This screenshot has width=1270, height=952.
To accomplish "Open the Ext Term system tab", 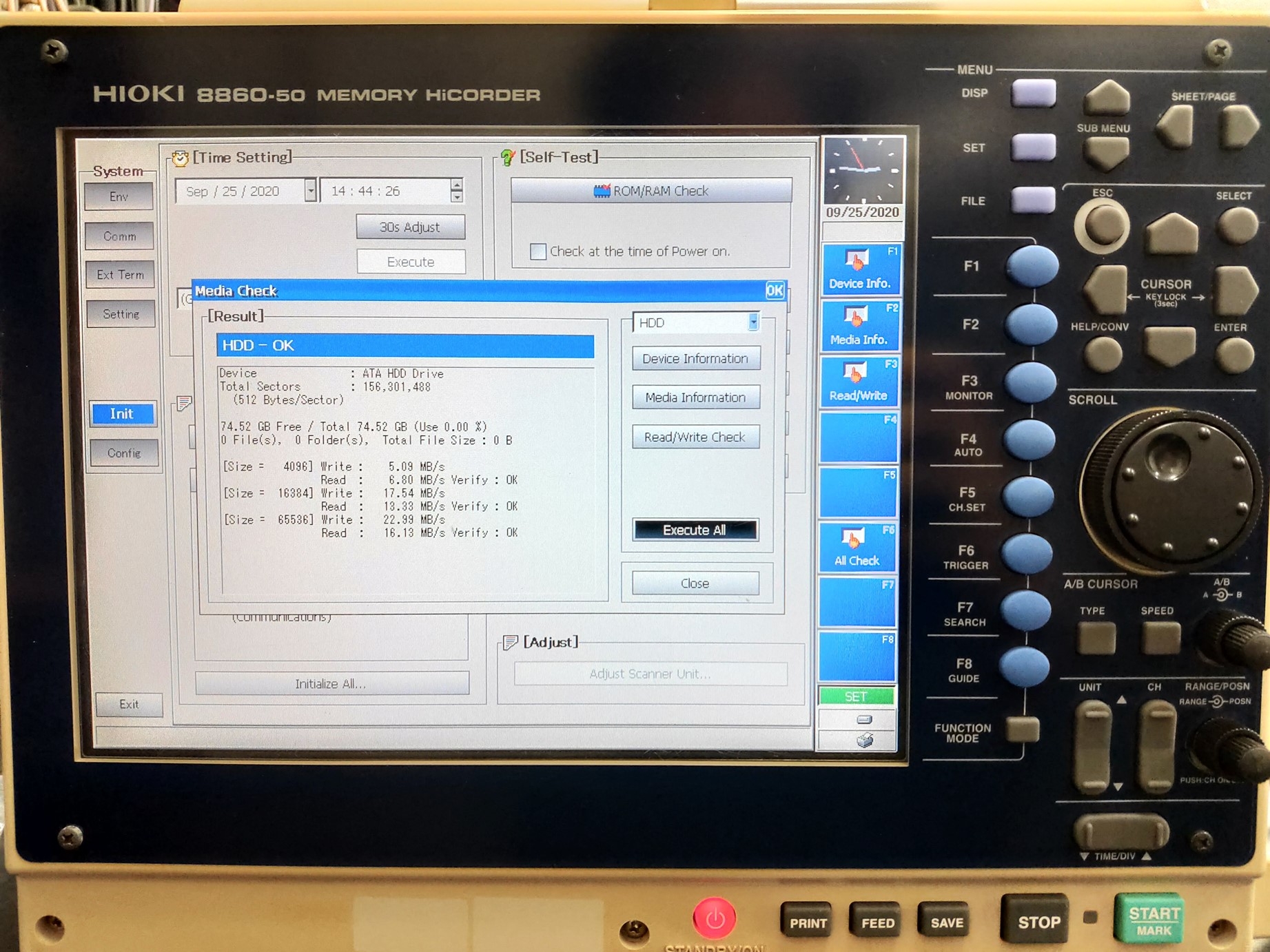I will (x=121, y=275).
